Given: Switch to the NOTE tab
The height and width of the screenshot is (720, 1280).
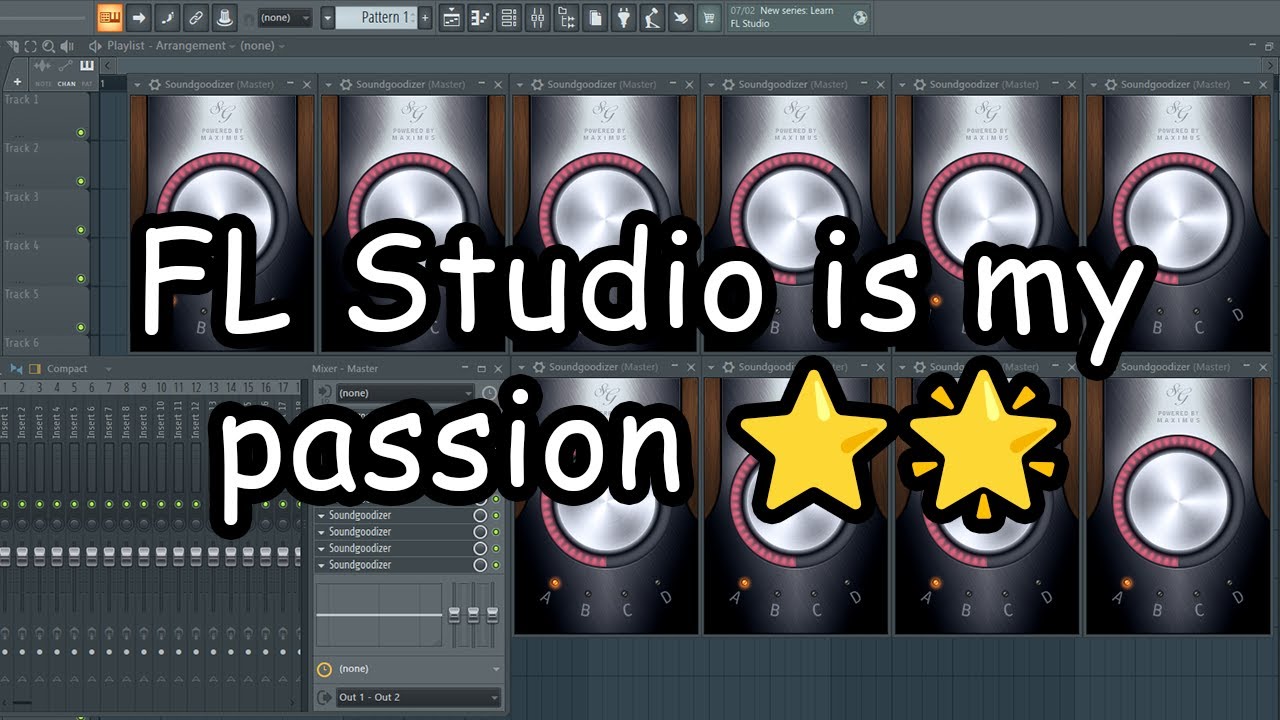Looking at the screenshot, I should (43, 84).
